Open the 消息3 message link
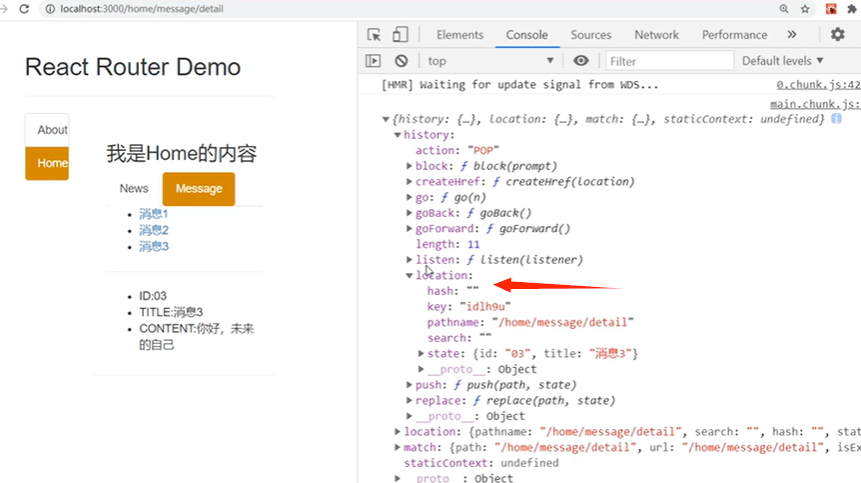Viewport: 861px width, 483px height. pos(154,246)
